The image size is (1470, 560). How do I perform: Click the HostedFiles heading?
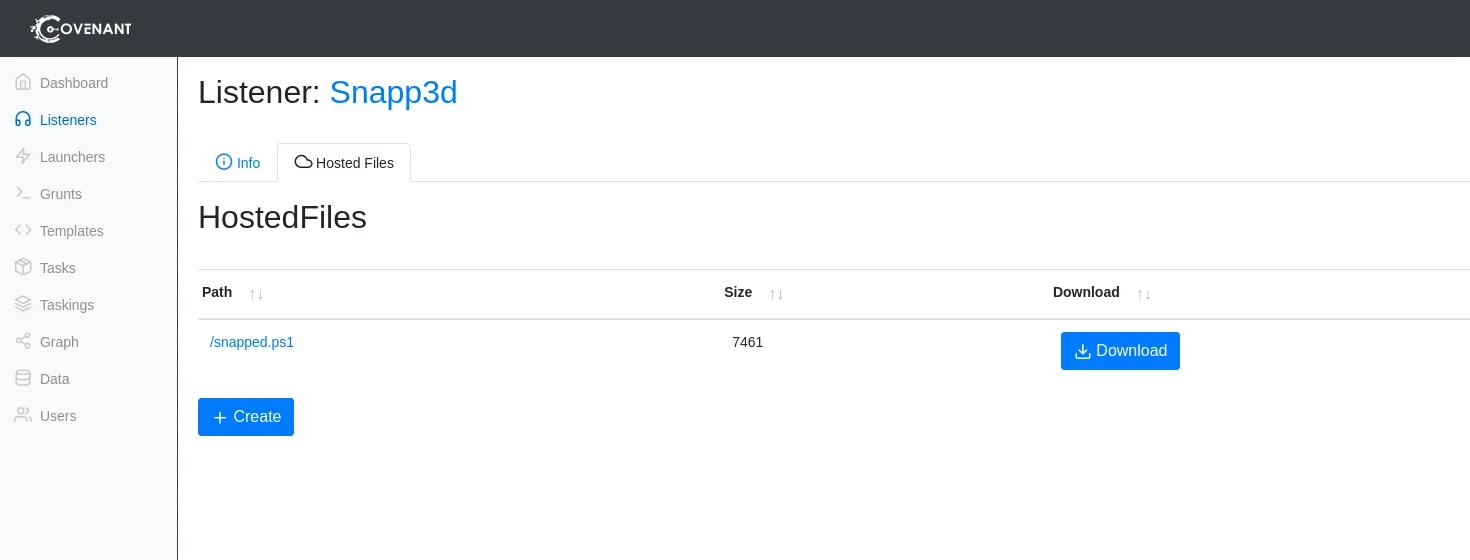pos(282,217)
